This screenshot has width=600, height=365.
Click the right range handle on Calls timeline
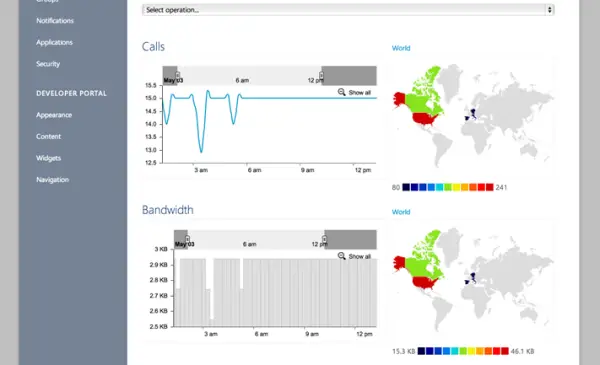click(x=321, y=76)
